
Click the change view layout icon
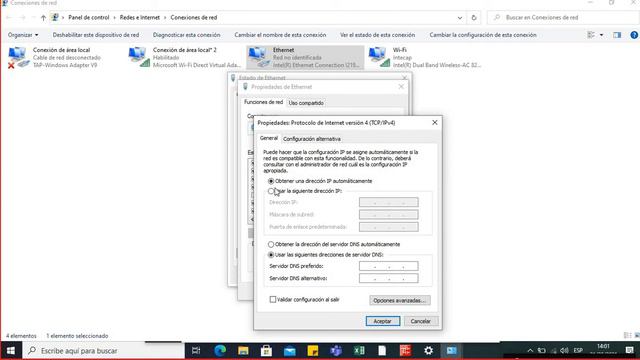(591, 35)
